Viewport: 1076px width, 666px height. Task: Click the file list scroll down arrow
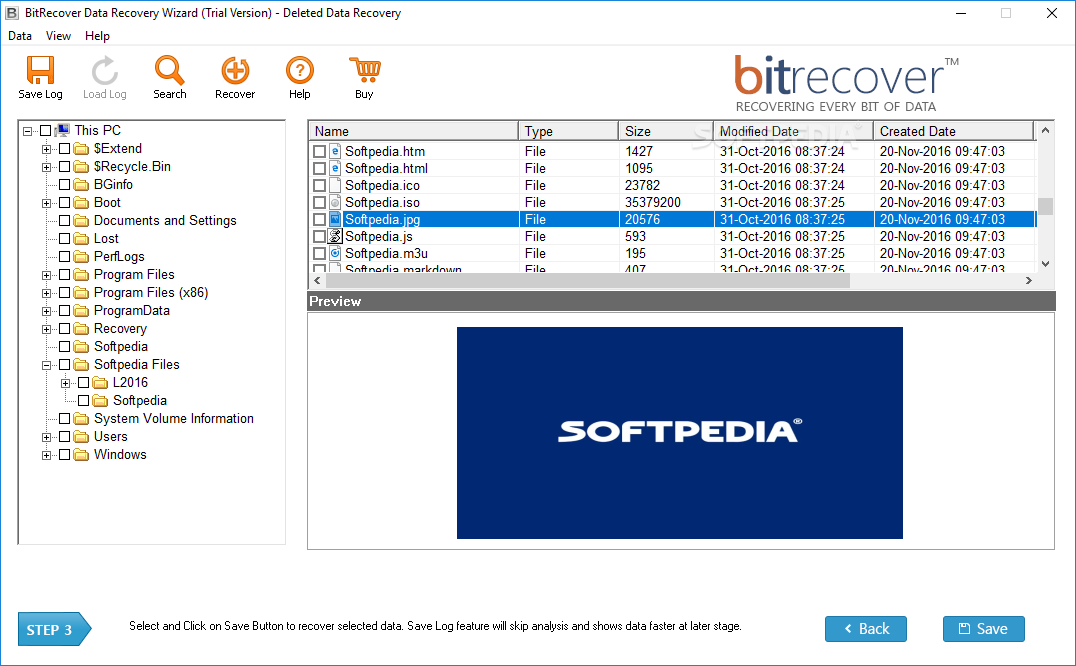coord(1045,263)
